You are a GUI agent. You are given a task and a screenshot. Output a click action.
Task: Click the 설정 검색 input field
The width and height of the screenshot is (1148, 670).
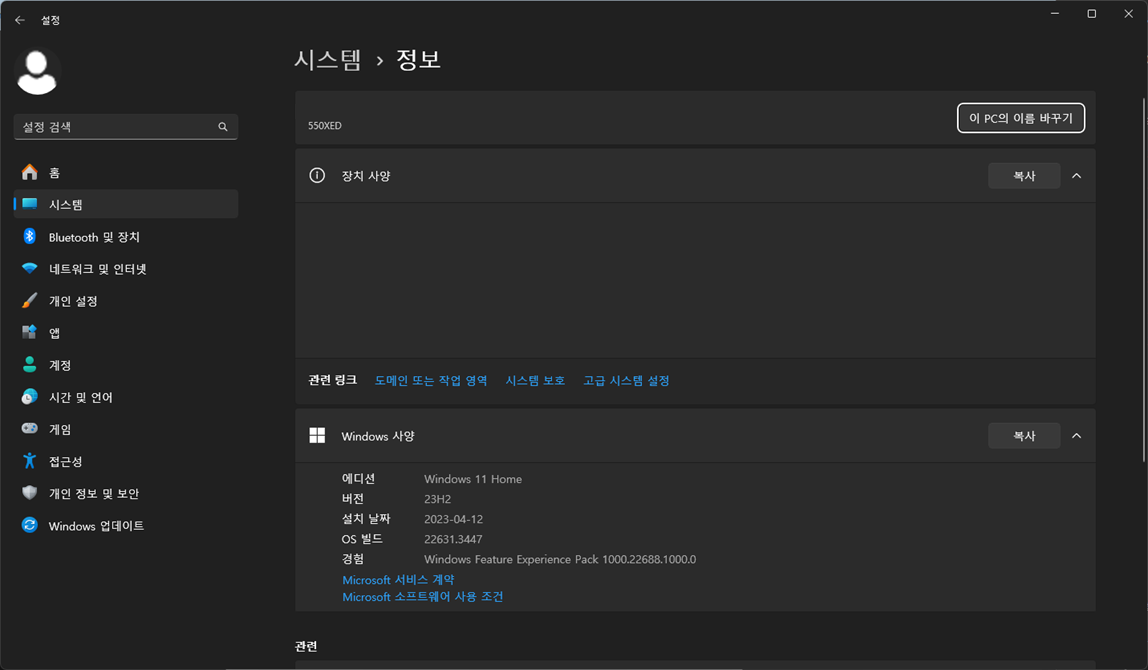pyautogui.click(x=126, y=127)
